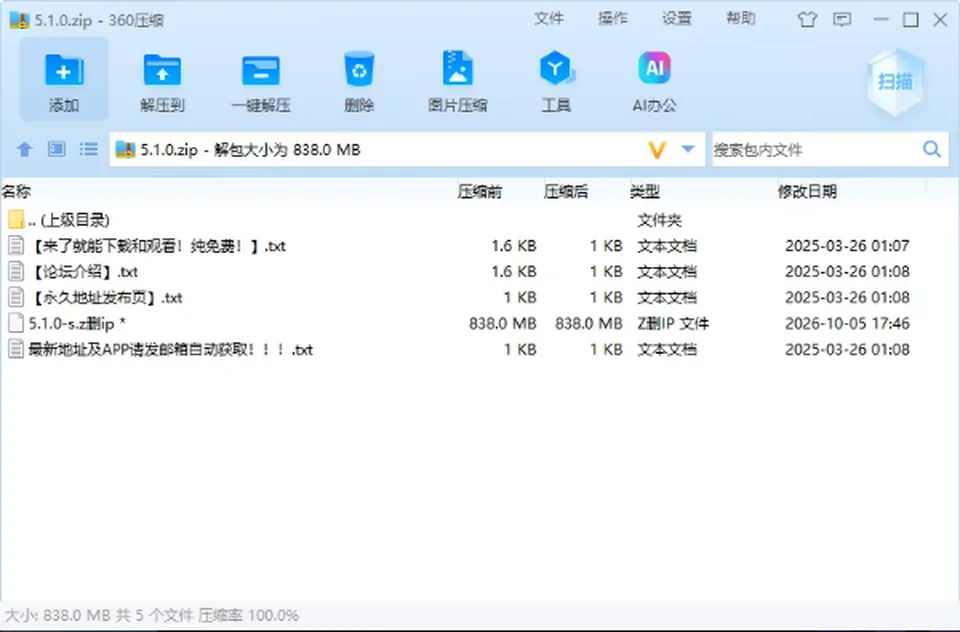This screenshot has width=960, height=632.
Task: Switch to the list view mode button
Action: pos(89,149)
